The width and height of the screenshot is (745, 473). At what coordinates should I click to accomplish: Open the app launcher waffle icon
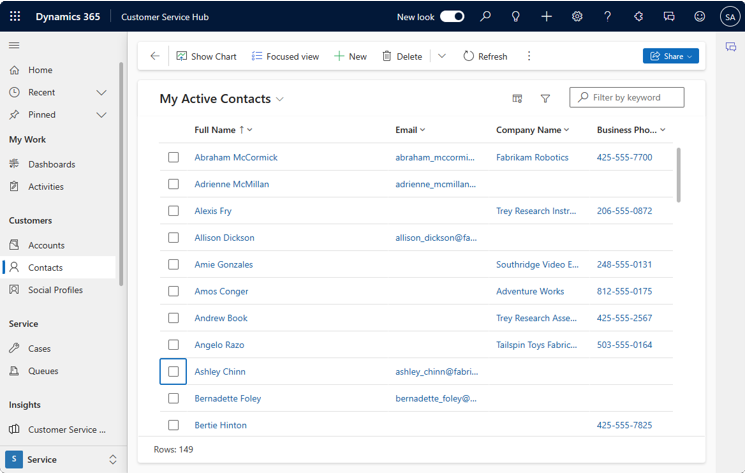click(15, 17)
